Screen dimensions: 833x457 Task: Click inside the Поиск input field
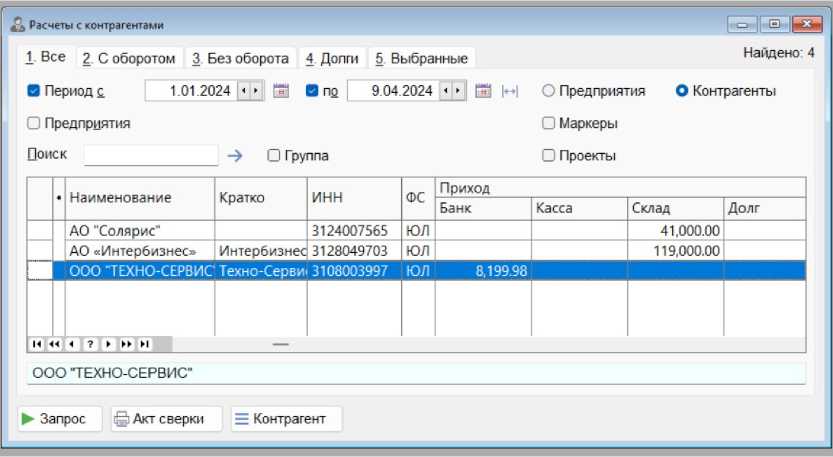tap(150, 155)
